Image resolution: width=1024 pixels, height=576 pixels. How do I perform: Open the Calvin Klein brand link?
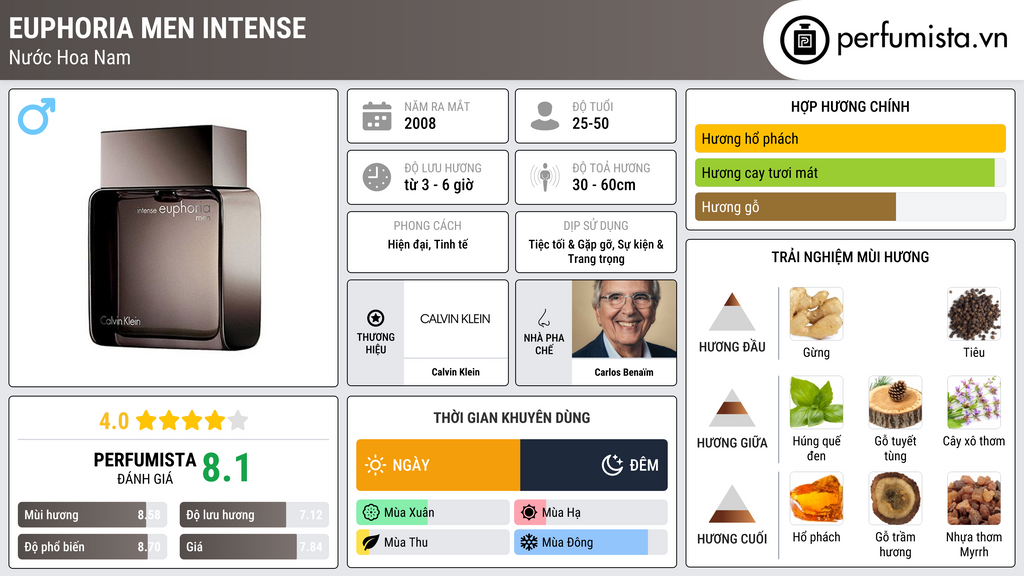click(x=455, y=319)
